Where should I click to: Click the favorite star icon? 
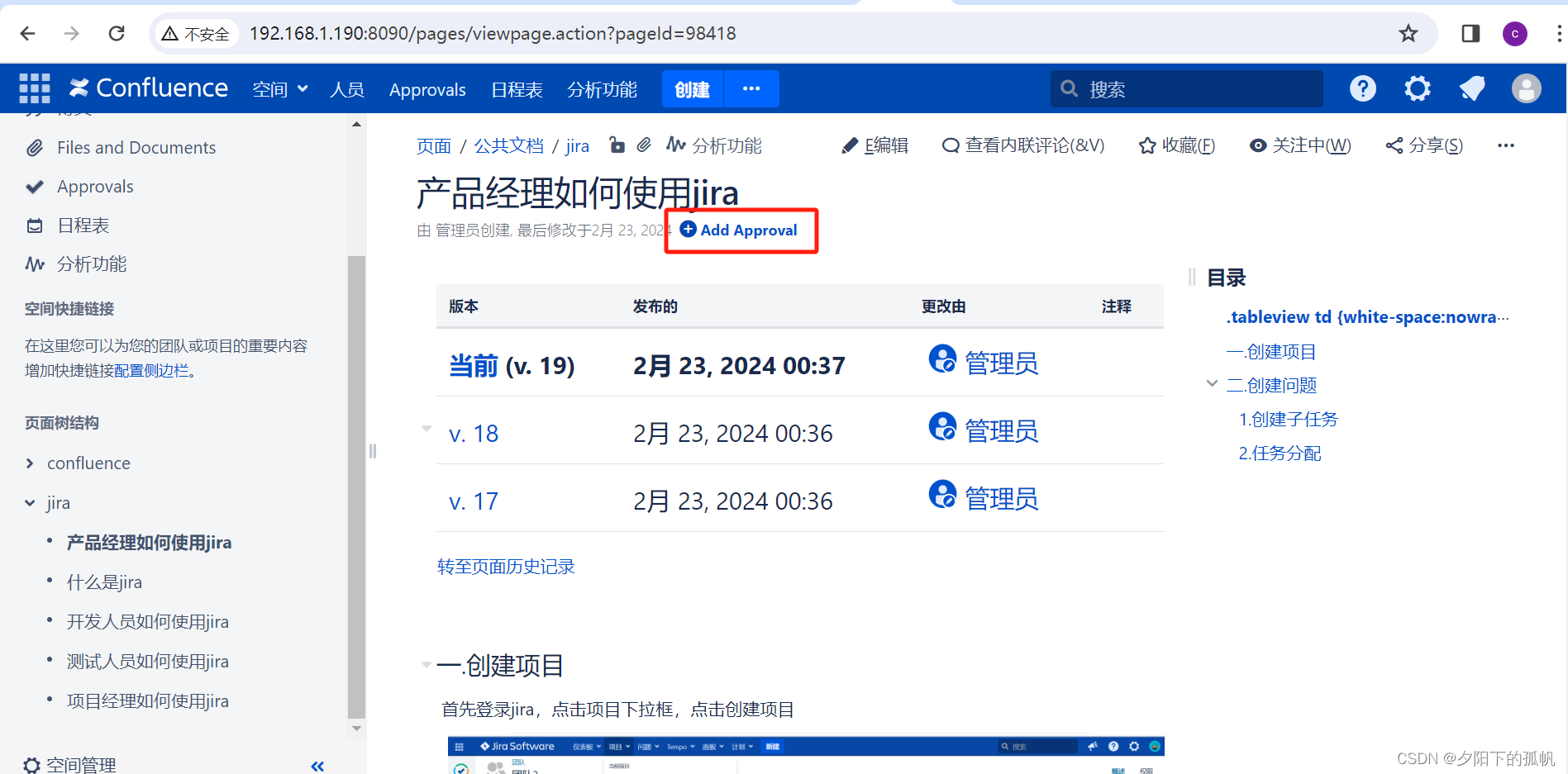coord(1147,145)
